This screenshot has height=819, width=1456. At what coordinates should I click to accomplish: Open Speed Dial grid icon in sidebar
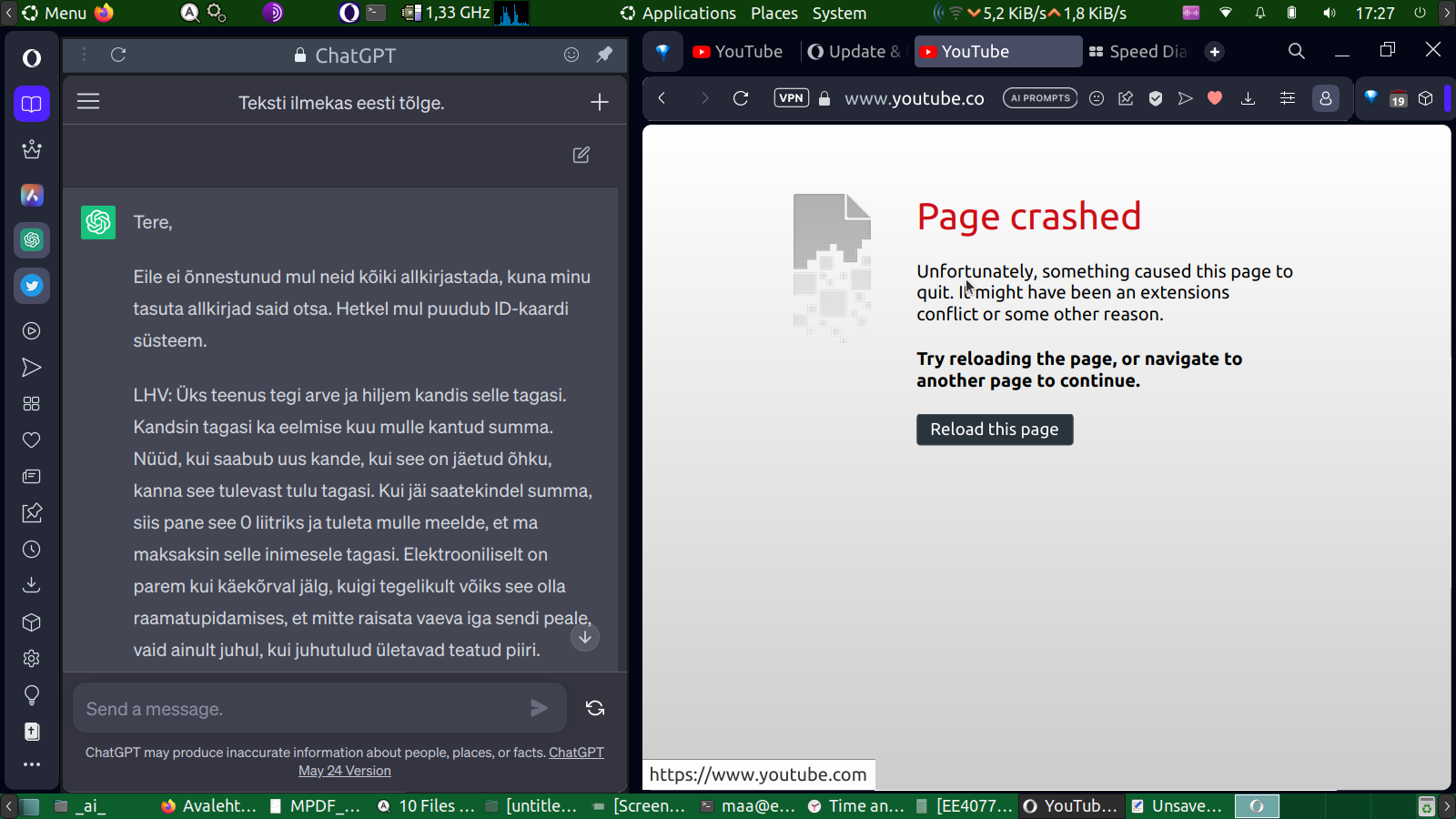(x=32, y=404)
